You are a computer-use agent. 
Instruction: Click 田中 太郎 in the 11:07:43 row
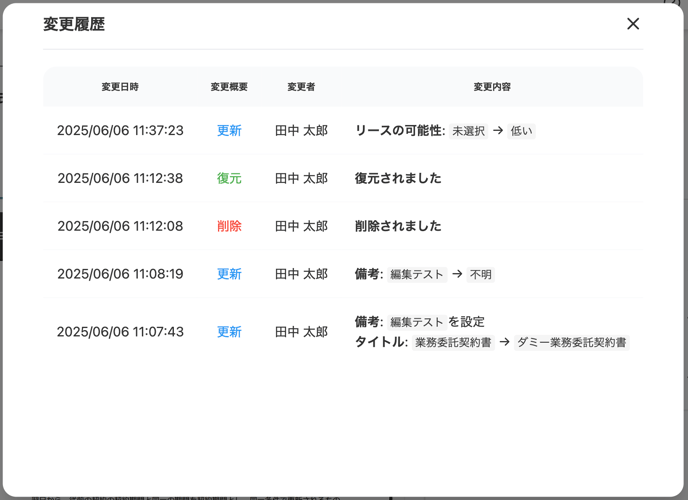pyautogui.click(x=301, y=332)
